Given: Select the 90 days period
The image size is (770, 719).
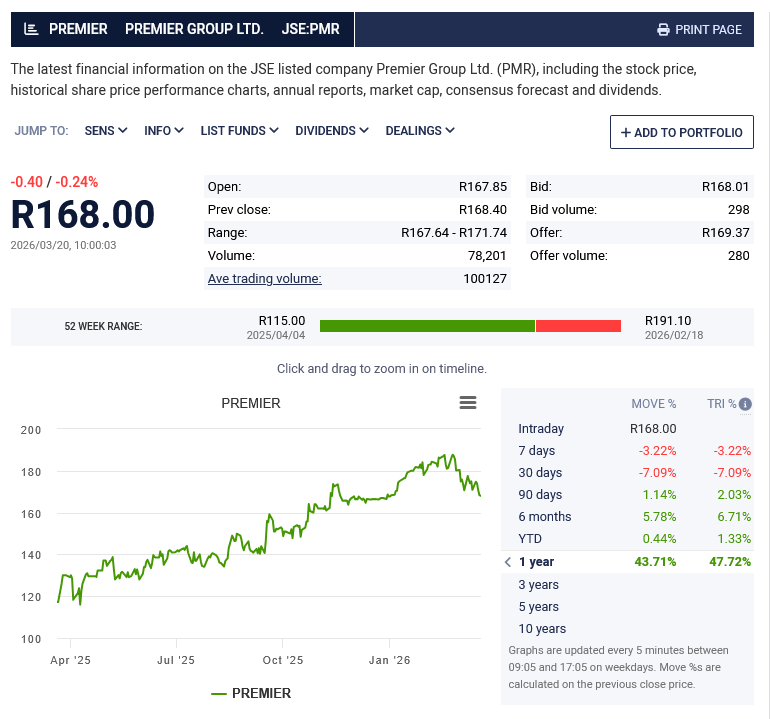Looking at the screenshot, I should click(x=627, y=495).
